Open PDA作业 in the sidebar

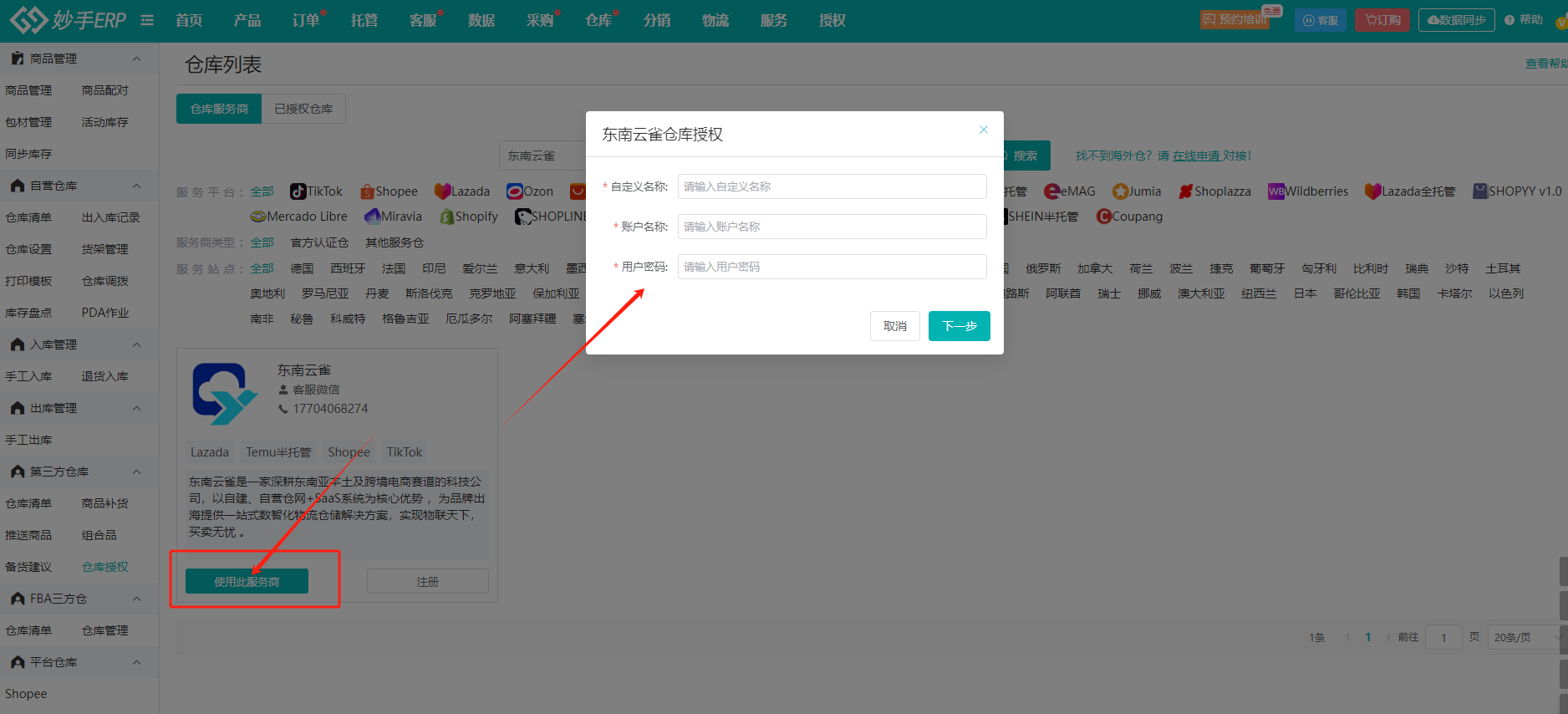[x=105, y=313]
